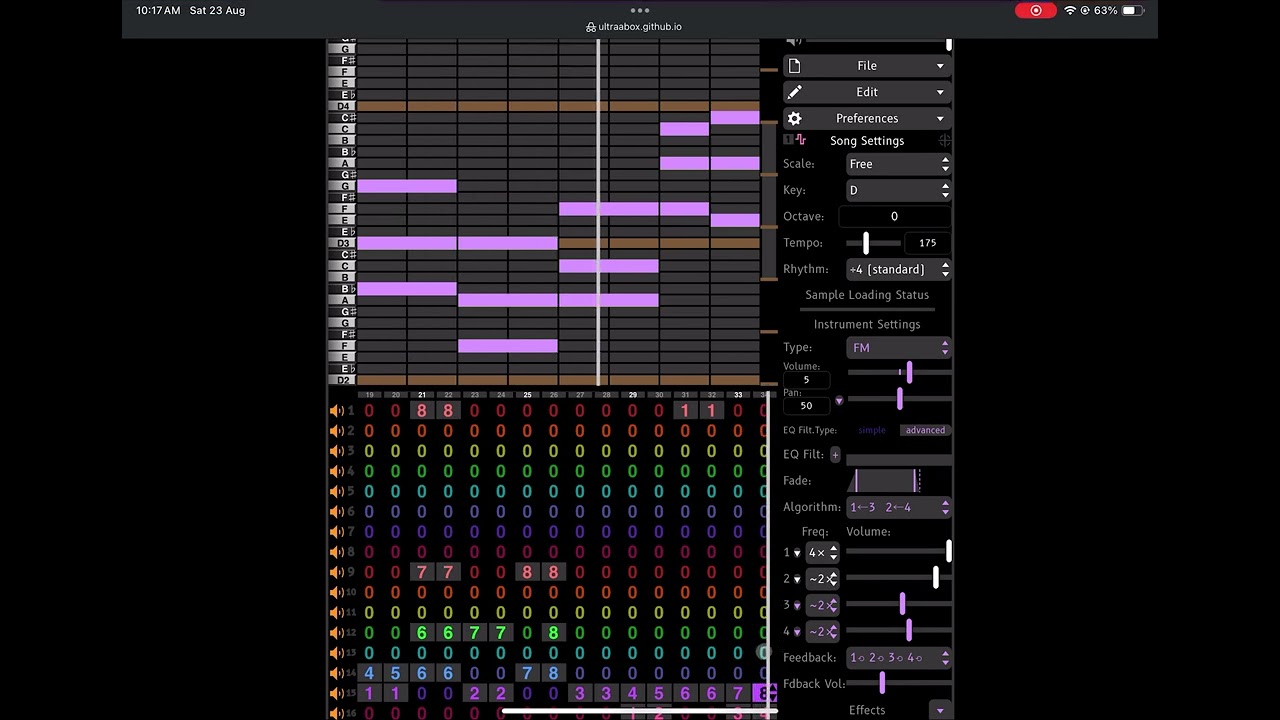Screen dimensions: 1280x720
Task: Mute channel 8 with its speaker toggle
Action: pyautogui.click(x=336, y=552)
